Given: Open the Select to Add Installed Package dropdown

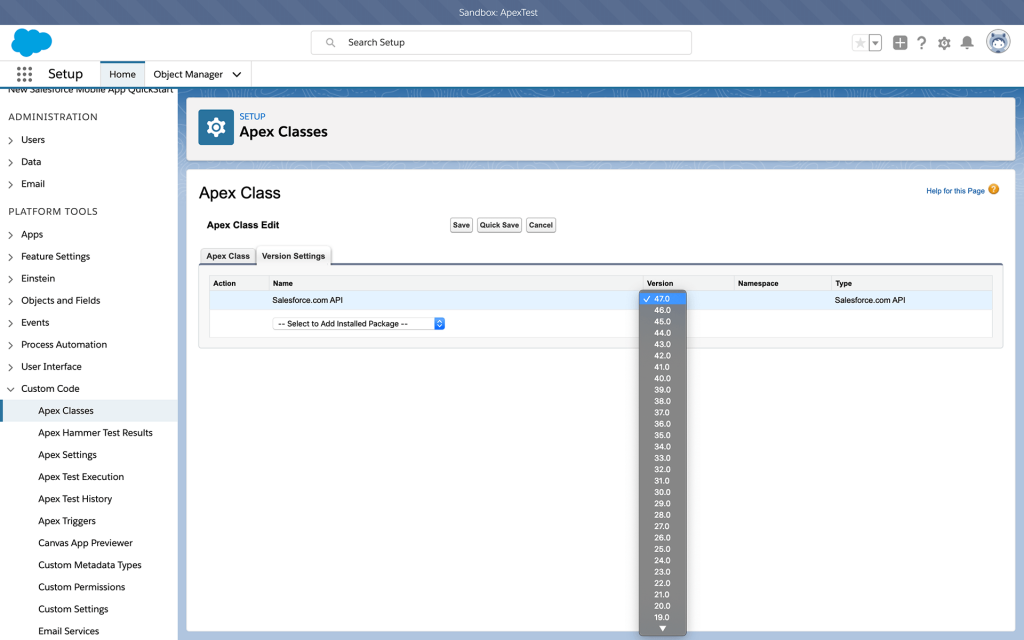Looking at the screenshot, I should point(358,324).
